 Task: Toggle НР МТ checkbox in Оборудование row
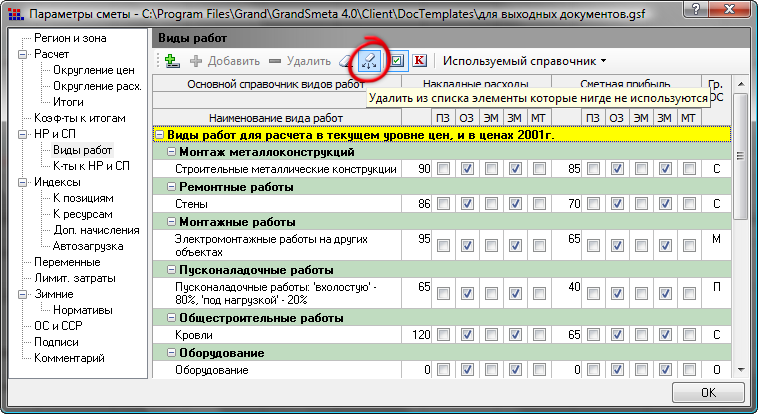click(539, 370)
